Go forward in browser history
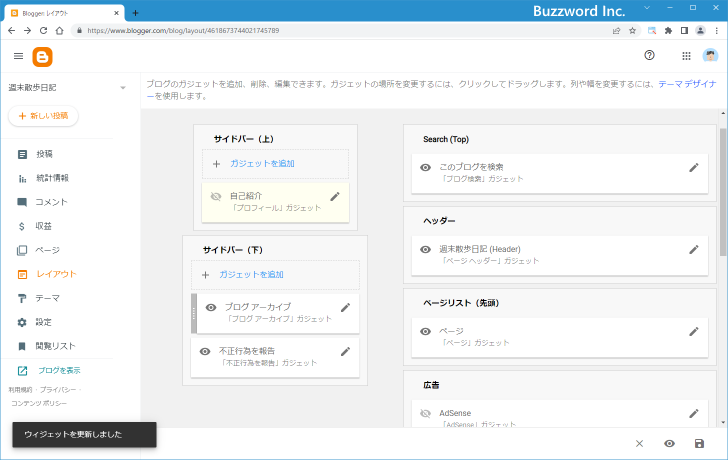This screenshot has width=728, height=460. tap(27, 31)
